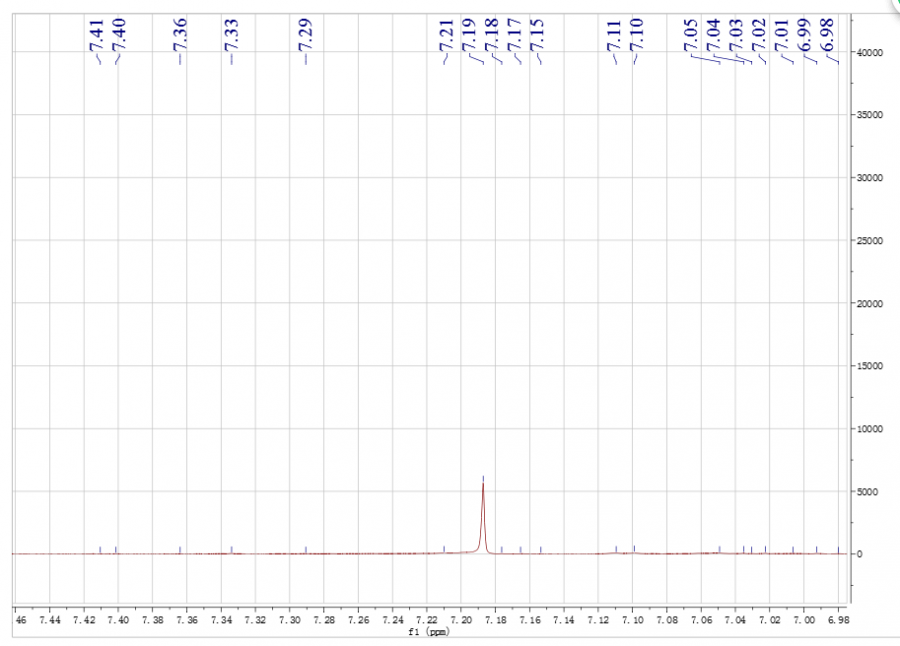Click the 10000 intensity axis value
Image resolution: width=900 pixels, height=646 pixels.
pyautogui.click(x=870, y=429)
